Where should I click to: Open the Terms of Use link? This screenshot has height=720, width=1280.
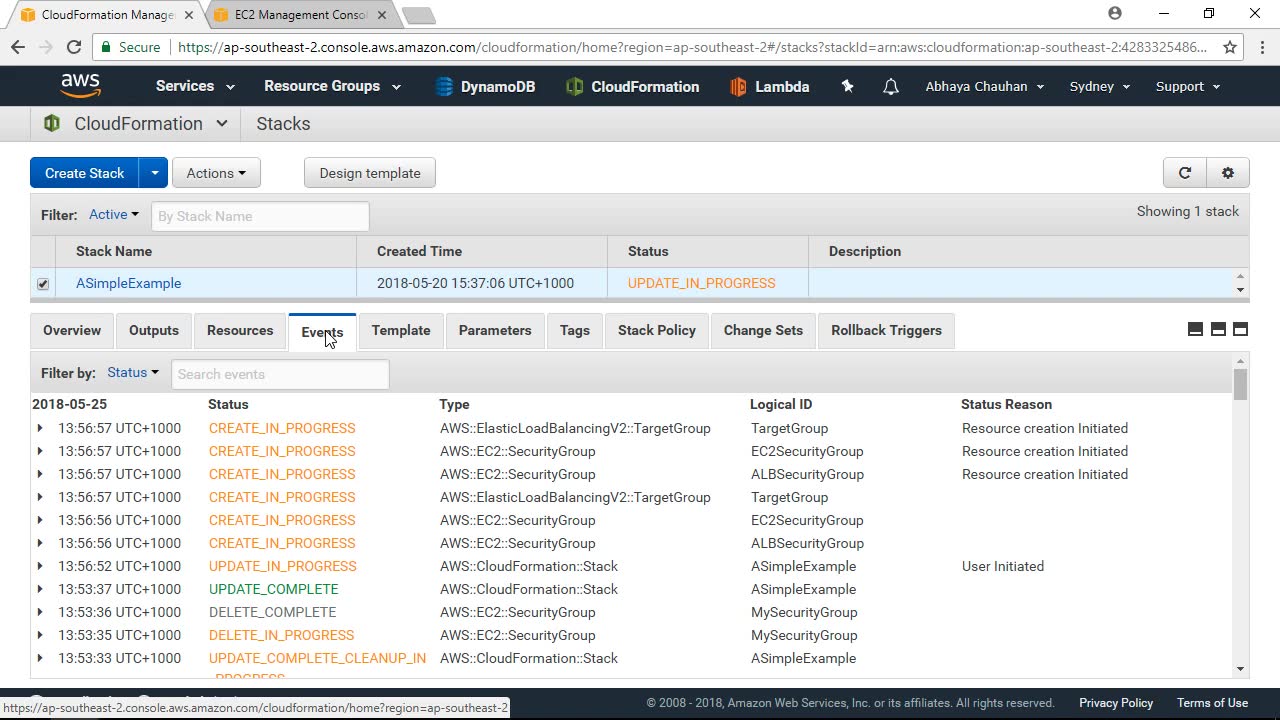coord(1212,703)
